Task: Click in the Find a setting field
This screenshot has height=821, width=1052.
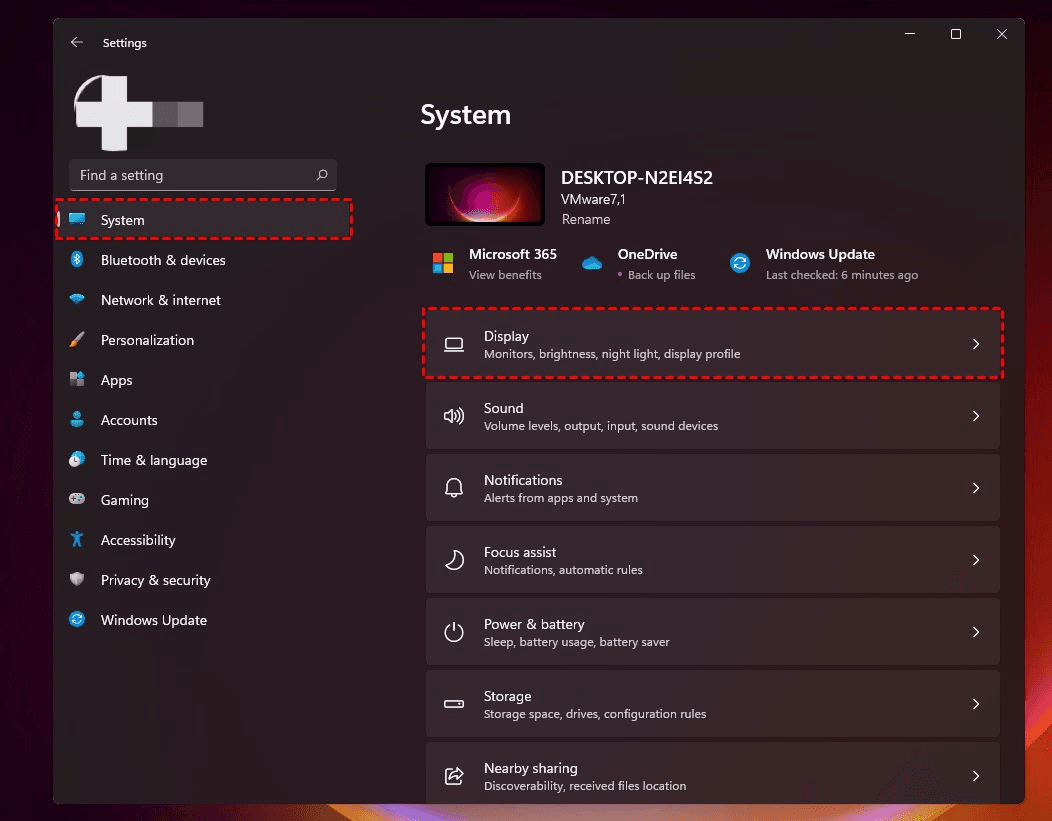Action: (203, 175)
